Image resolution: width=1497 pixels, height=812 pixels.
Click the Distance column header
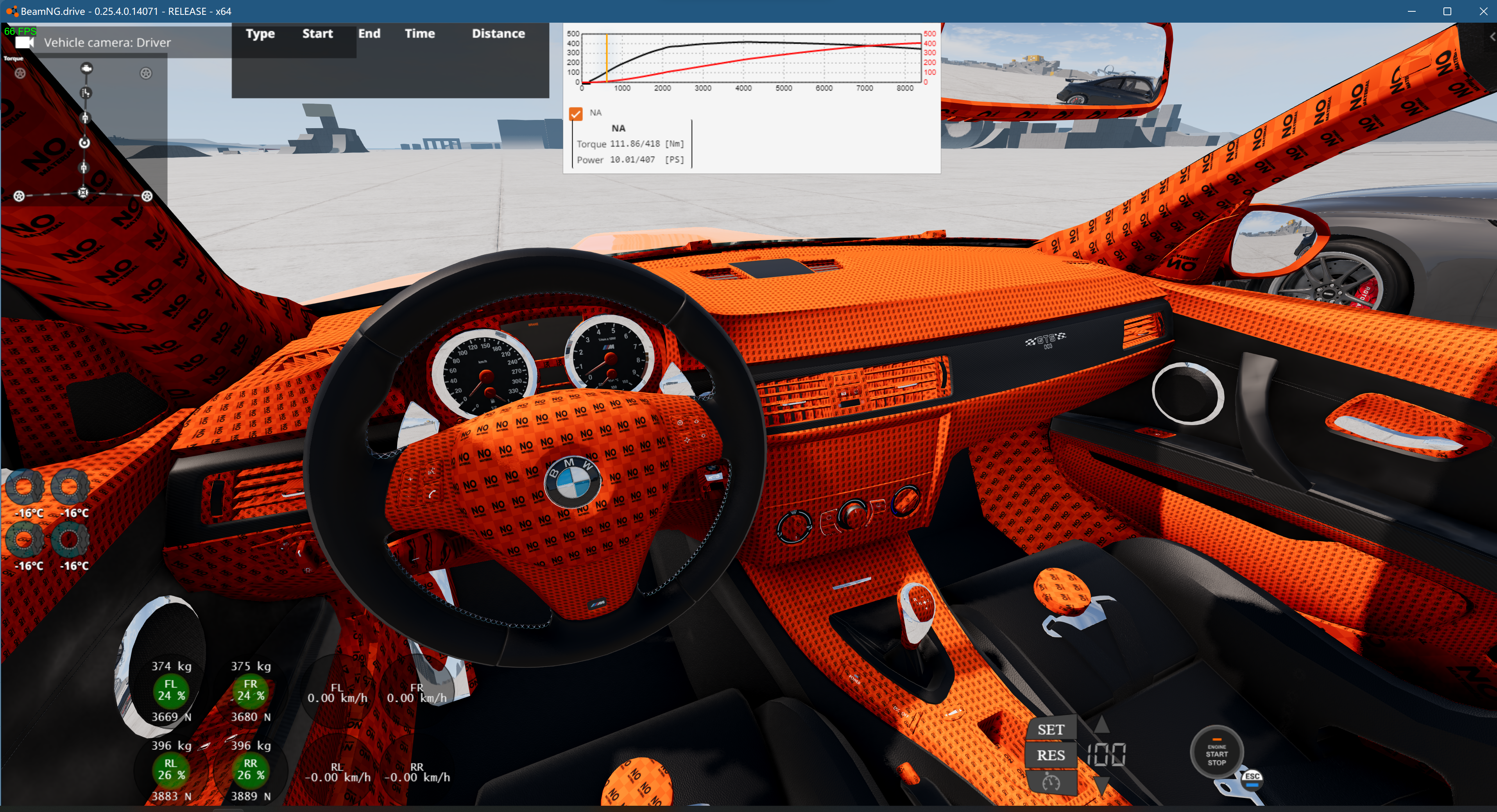(498, 34)
